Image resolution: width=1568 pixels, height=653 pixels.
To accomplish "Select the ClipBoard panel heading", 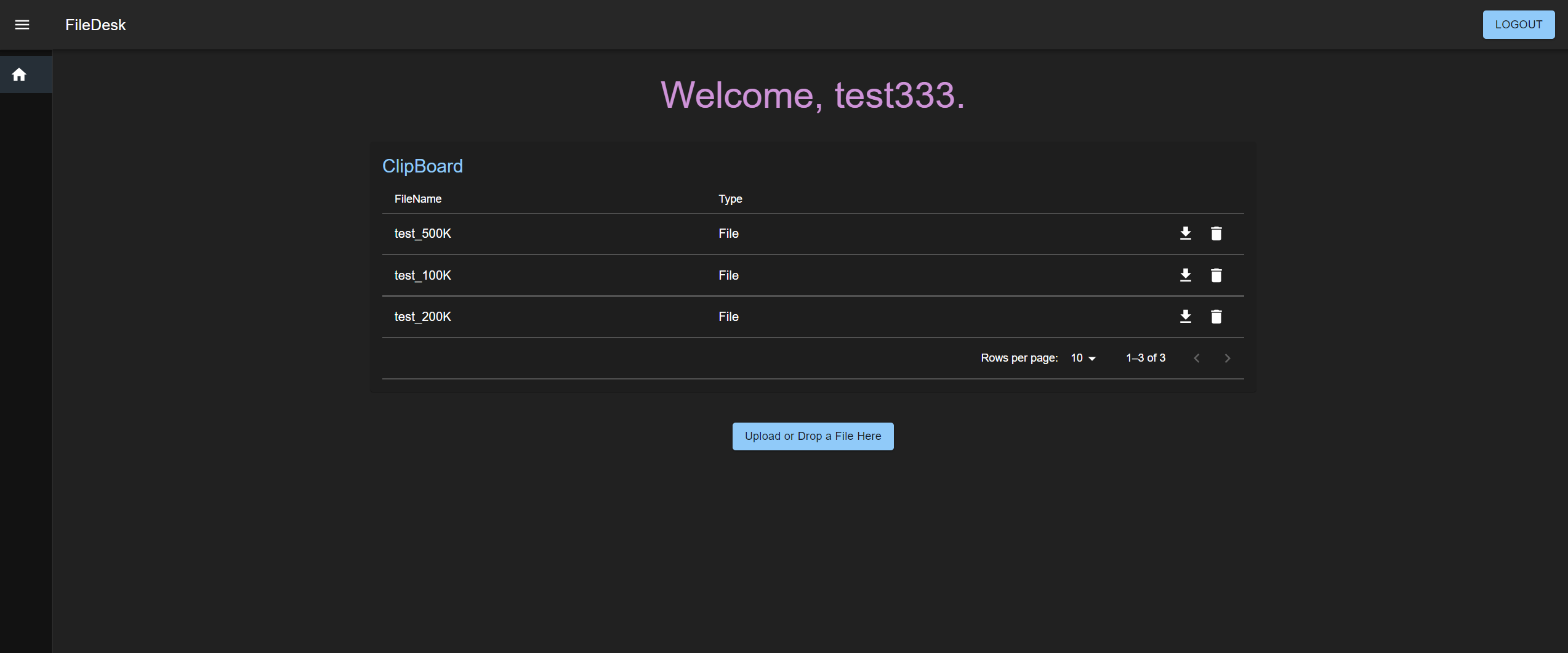I will [x=422, y=166].
